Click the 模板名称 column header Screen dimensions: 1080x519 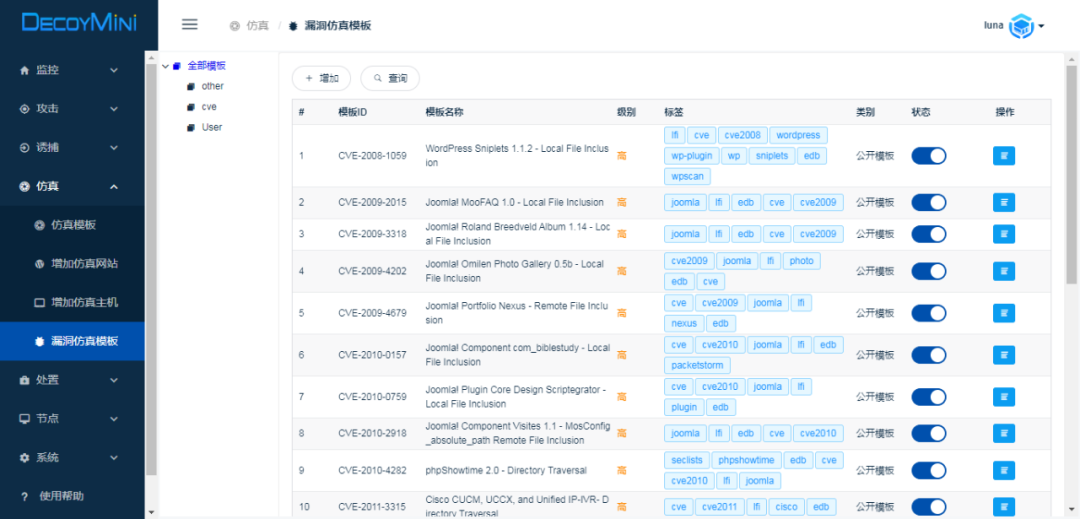click(x=445, y=112)
